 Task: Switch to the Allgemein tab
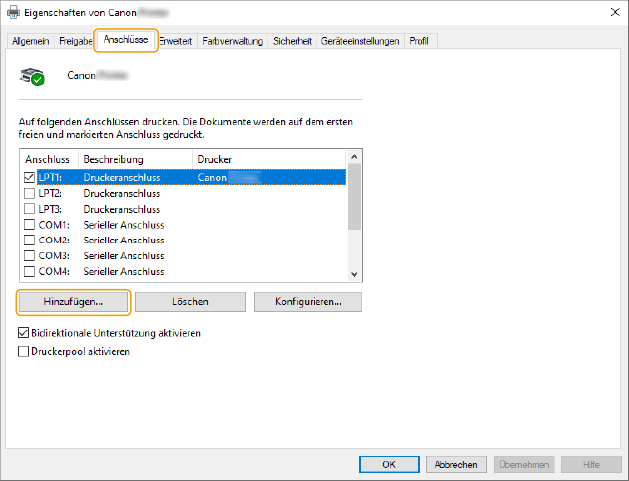(31, 41)
